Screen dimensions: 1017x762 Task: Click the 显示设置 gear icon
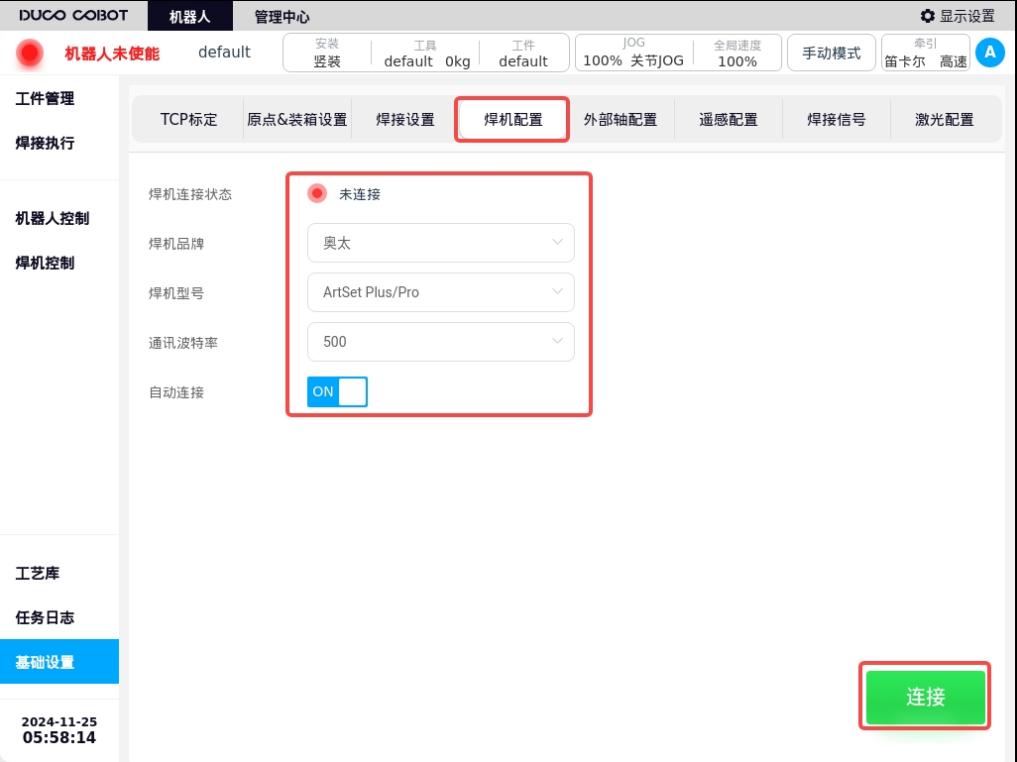927,16
